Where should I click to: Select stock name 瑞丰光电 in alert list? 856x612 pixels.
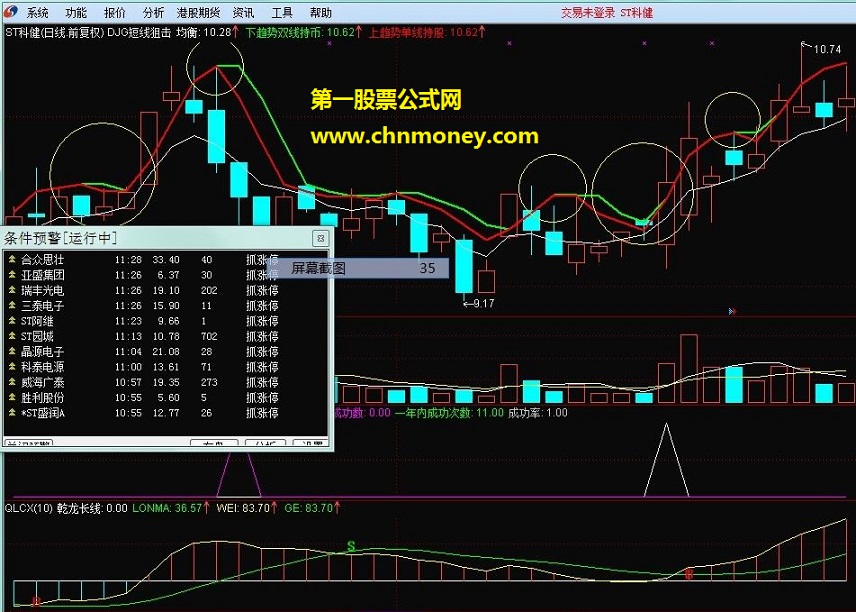point(43,290)
